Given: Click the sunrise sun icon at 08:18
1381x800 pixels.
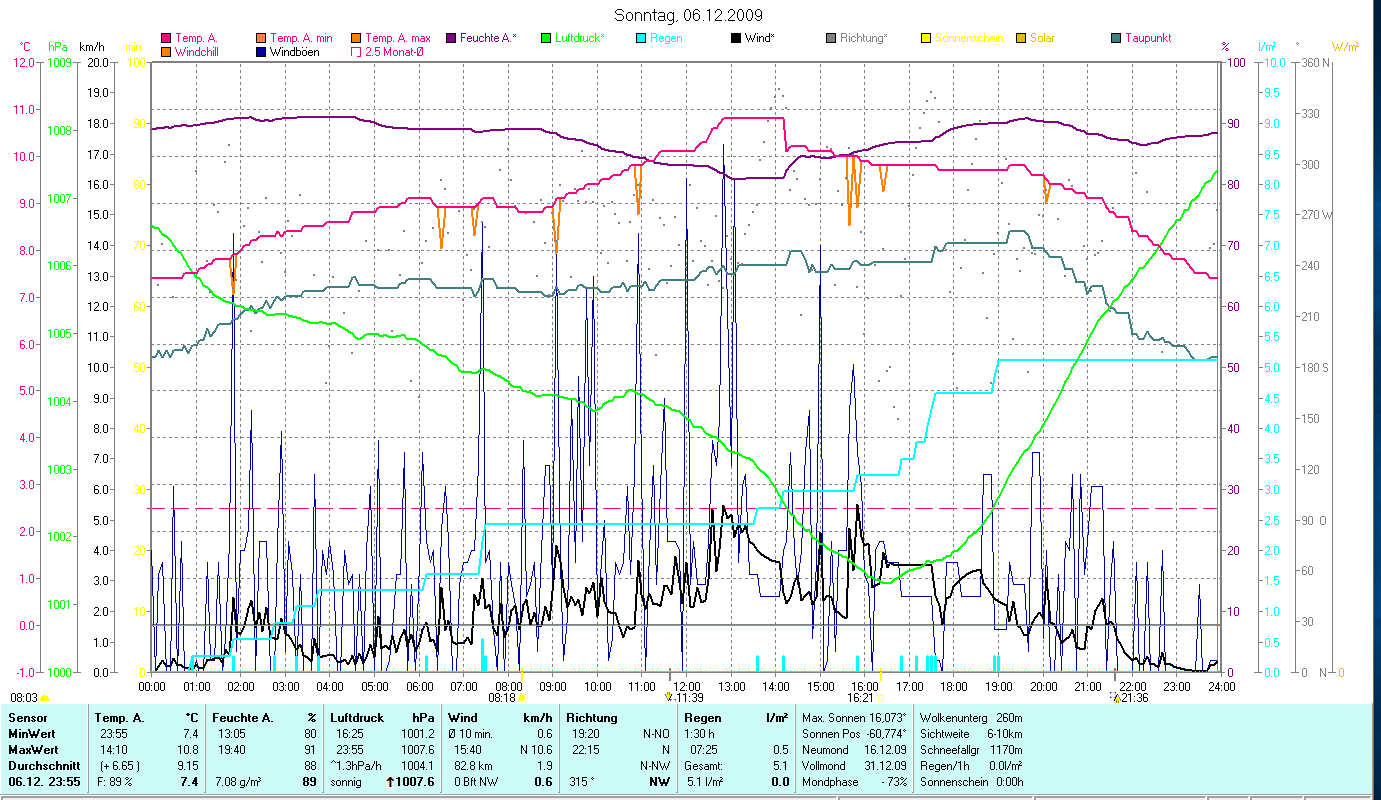Looking at the screenshot, I should pyautogui.click(x=522, y=698).
